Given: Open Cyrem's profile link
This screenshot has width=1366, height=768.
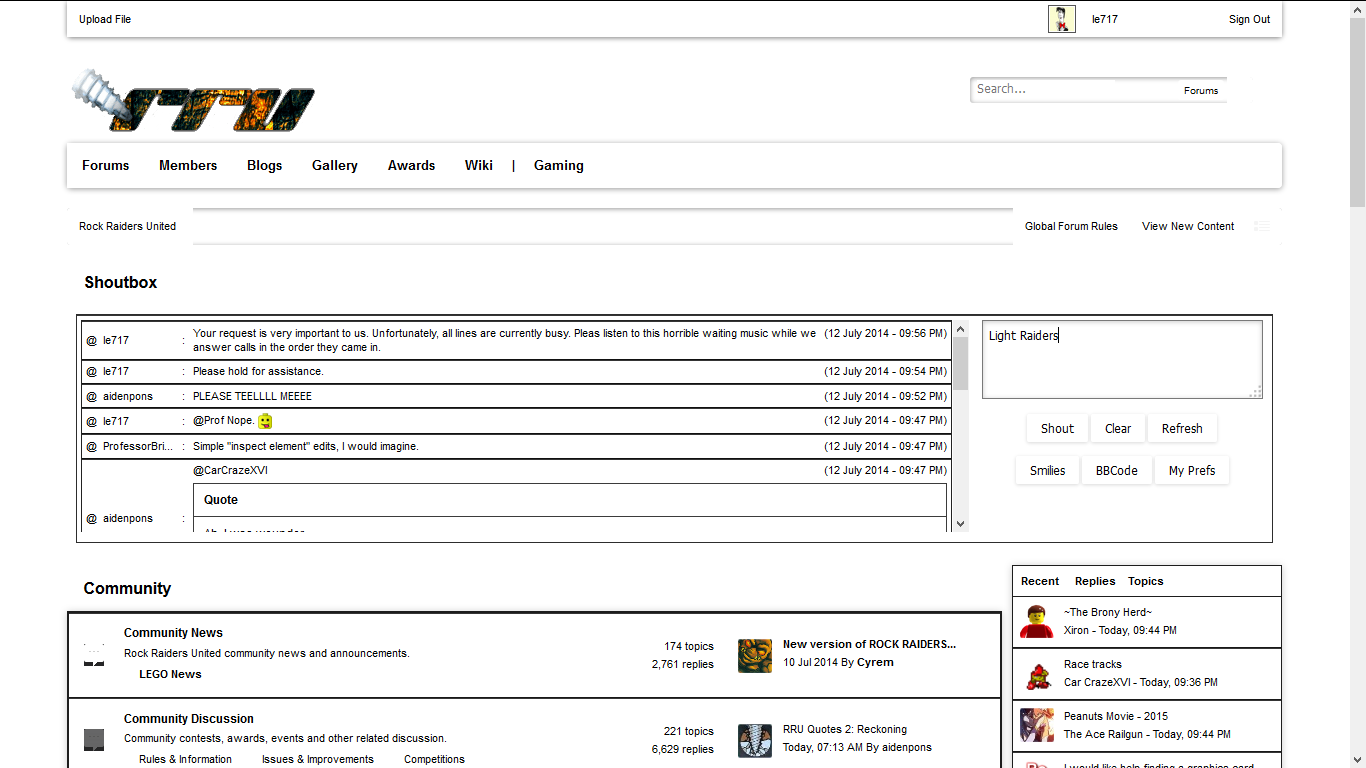Looking at the screenshot, I should pyautogui.click(x=875, y=662).
